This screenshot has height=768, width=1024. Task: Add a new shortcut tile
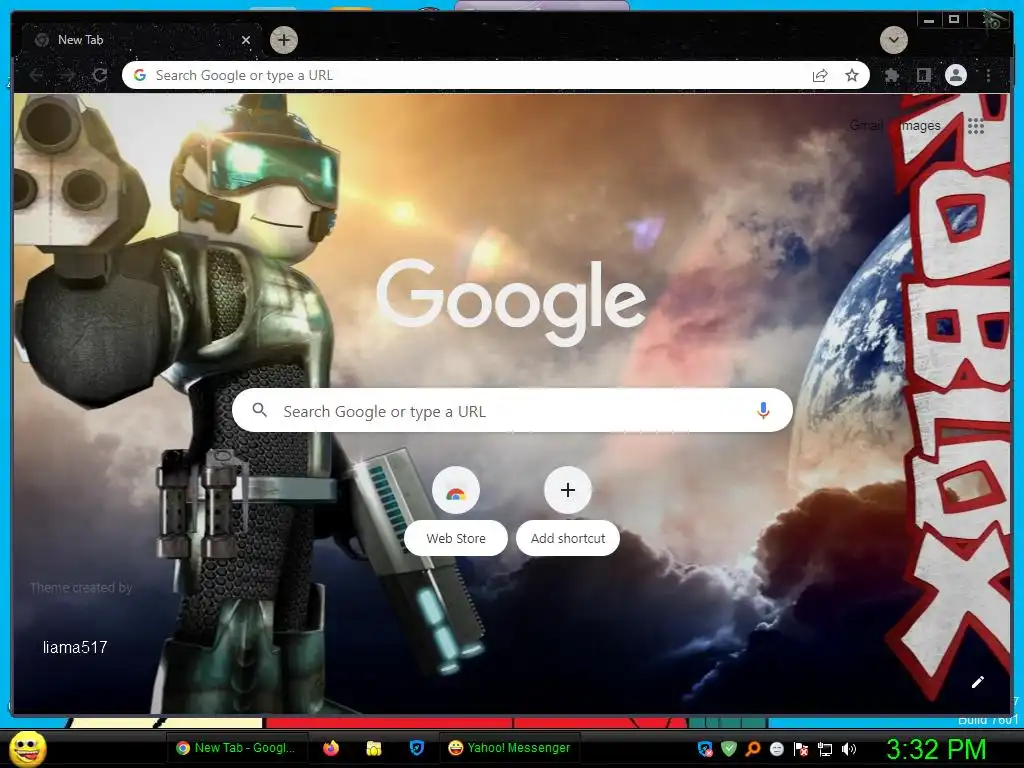(568, 511)
